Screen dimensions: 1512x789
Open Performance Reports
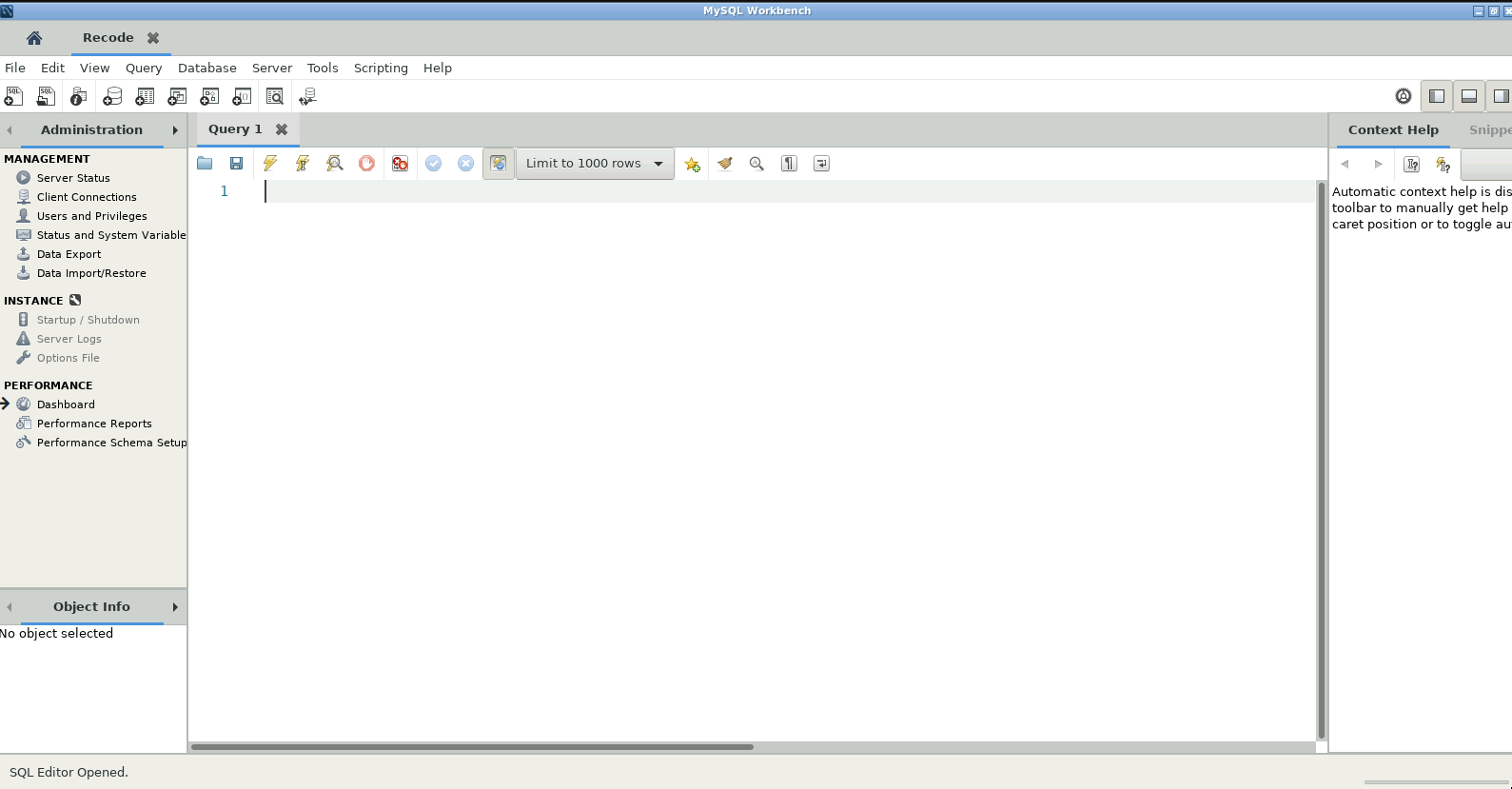tap(94, 424)
